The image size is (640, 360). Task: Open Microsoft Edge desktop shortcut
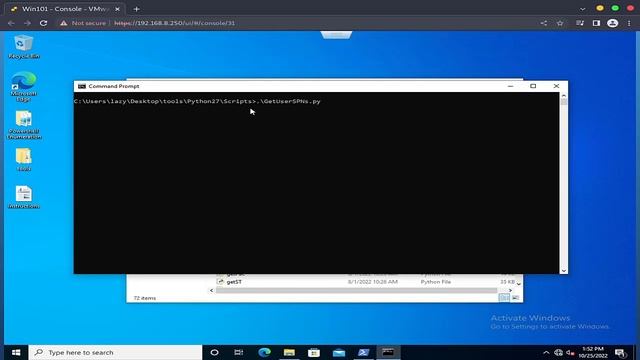(24, 86)
